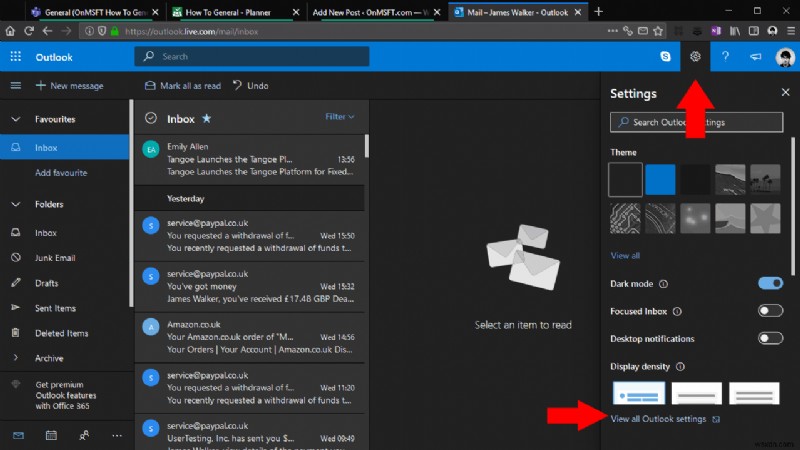Click the Inbox favourite star icon
The image size is (800, 450).
[207, 118]
